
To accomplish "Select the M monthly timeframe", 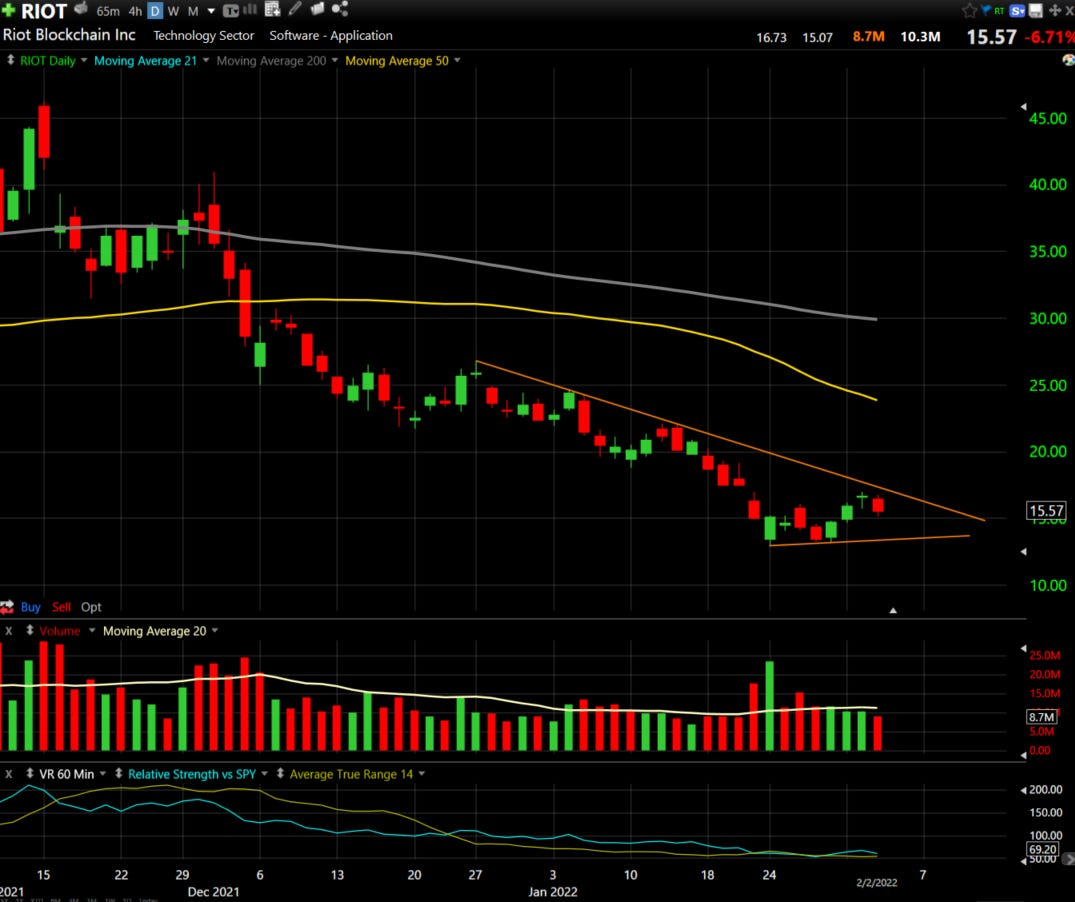I will click(193, 11).
